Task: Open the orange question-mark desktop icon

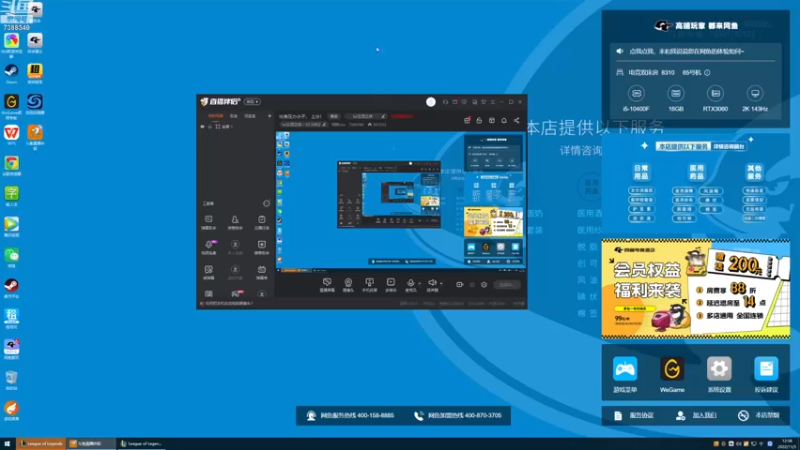Action: [35, 133]
